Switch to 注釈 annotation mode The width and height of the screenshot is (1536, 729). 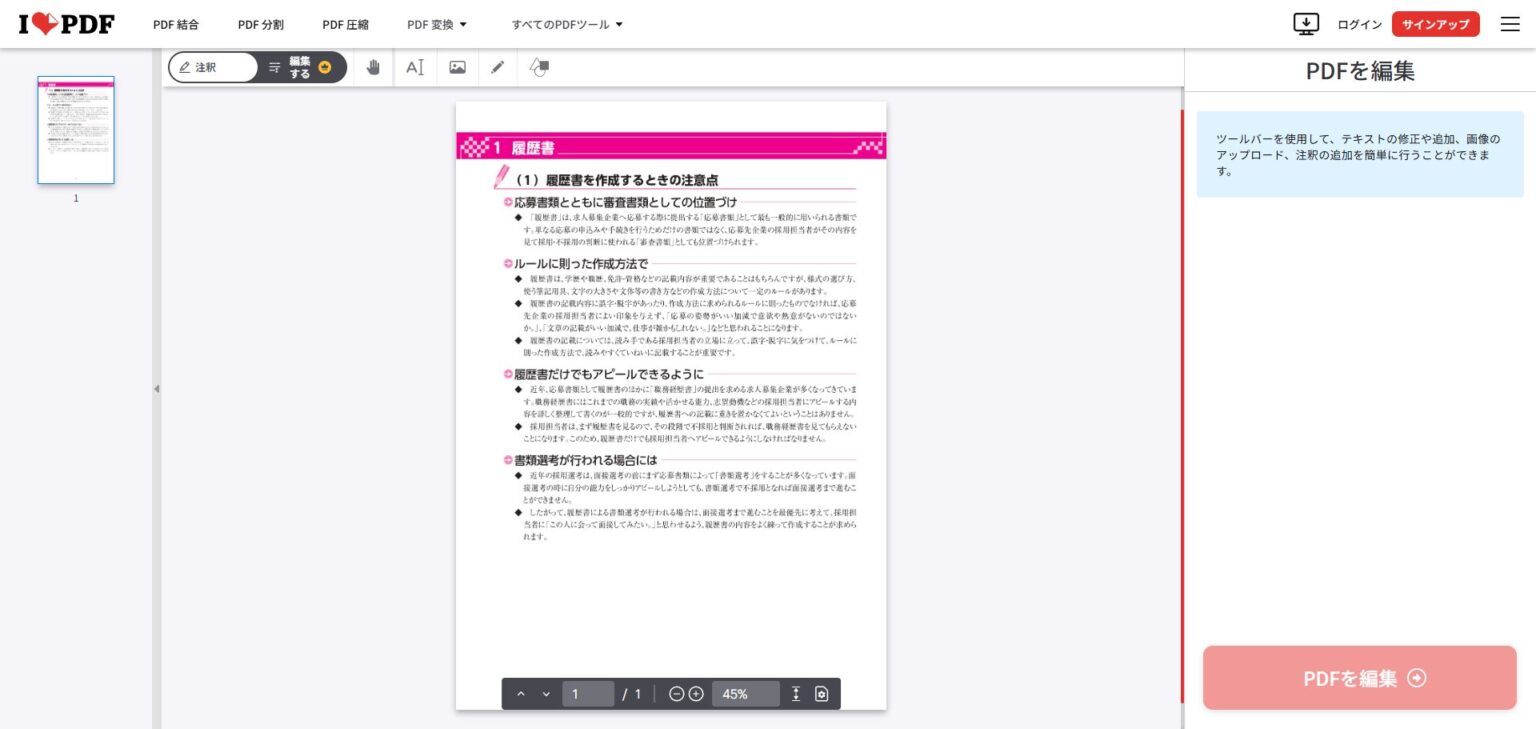pyautogui.click(x=211, y=67)
